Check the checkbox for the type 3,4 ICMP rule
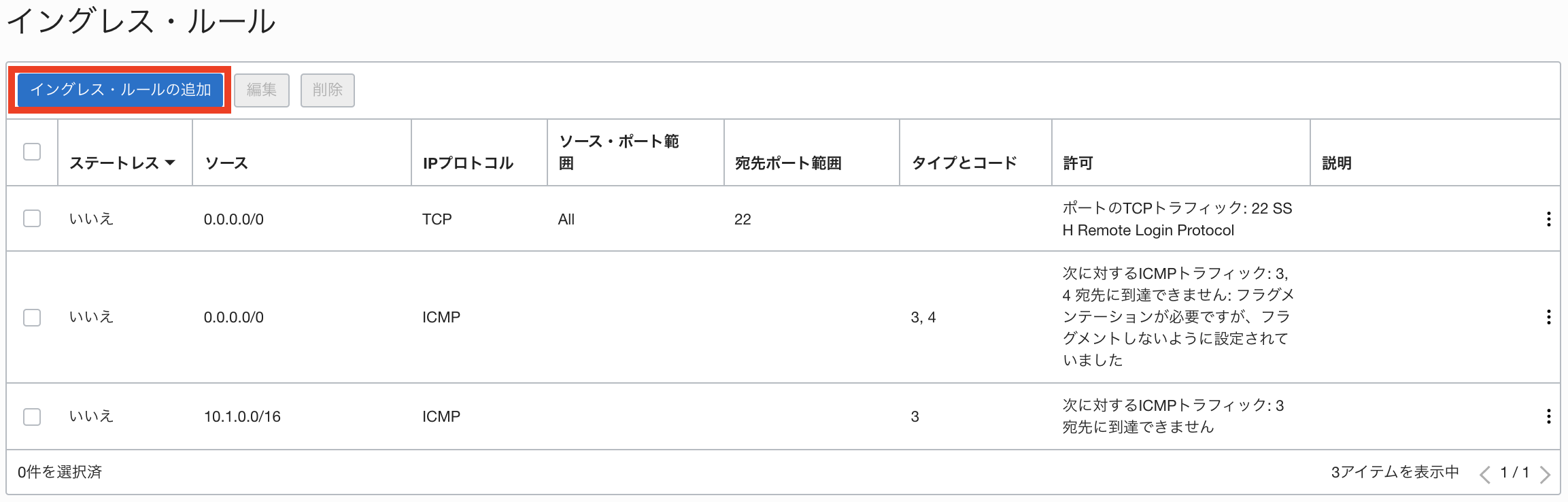The image size is (1568, 502). 31,317
